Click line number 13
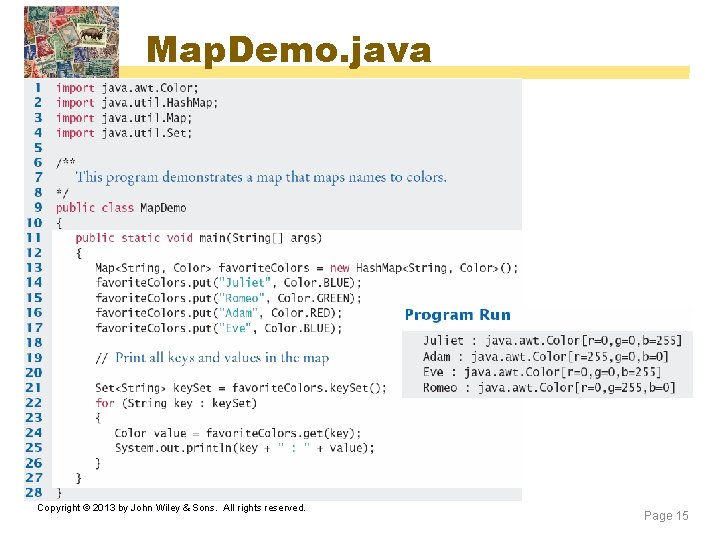This screenshot has height=540, width=720. (34, 267)
